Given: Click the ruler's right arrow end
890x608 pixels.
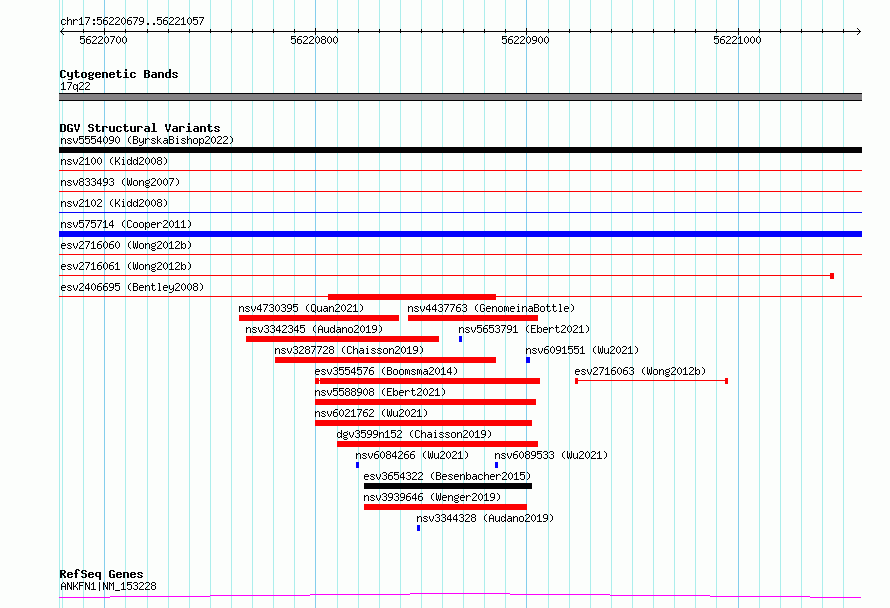Looking at the screenshot, I should (859, 31).
